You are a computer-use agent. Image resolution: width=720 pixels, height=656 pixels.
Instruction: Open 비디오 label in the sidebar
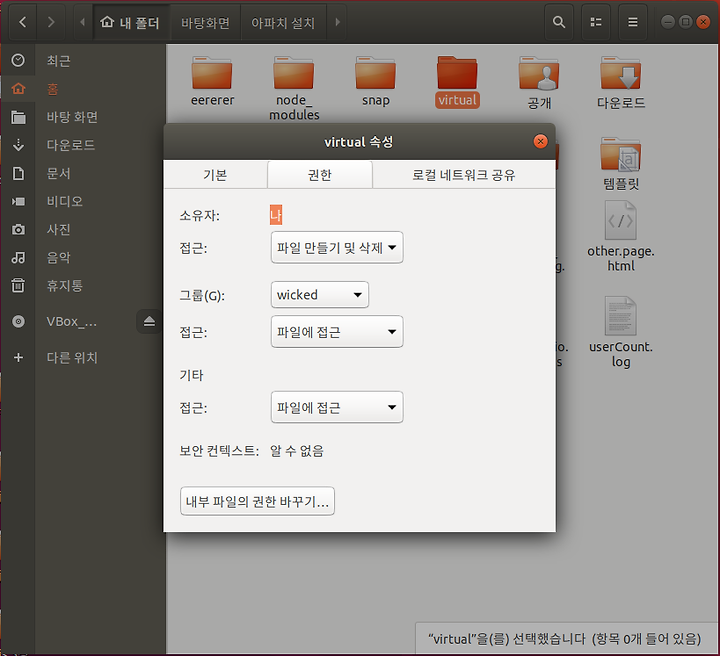pos(65,202)
